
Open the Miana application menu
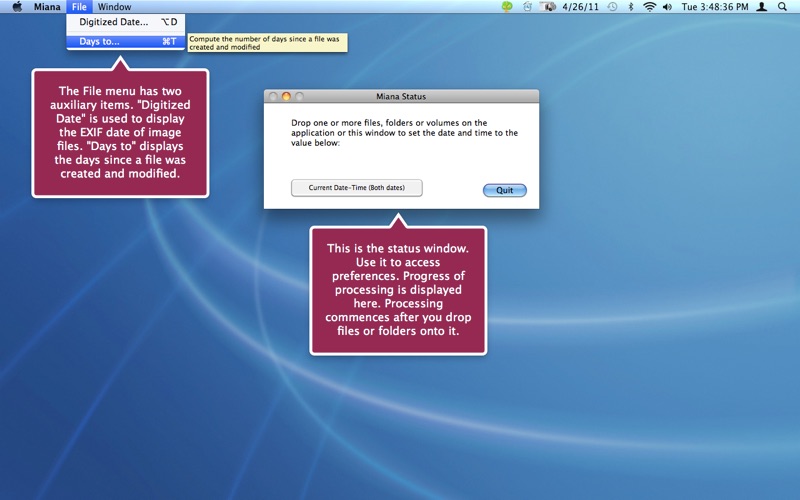coord(47,7)
